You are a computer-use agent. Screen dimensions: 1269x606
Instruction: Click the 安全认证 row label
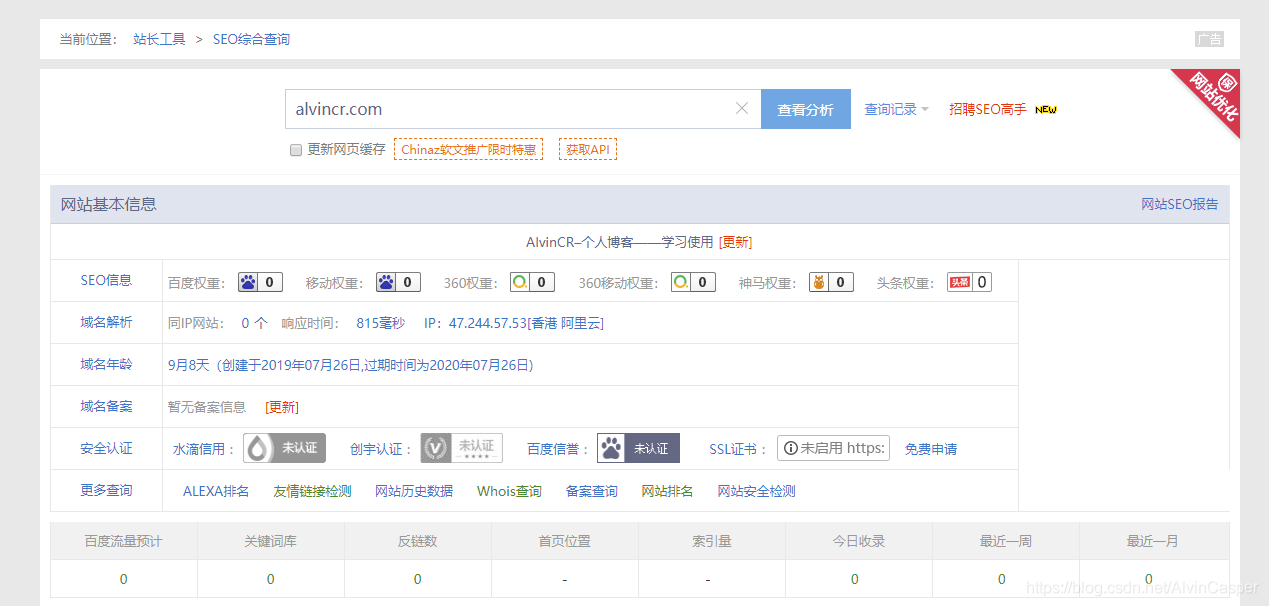point(106,448)
